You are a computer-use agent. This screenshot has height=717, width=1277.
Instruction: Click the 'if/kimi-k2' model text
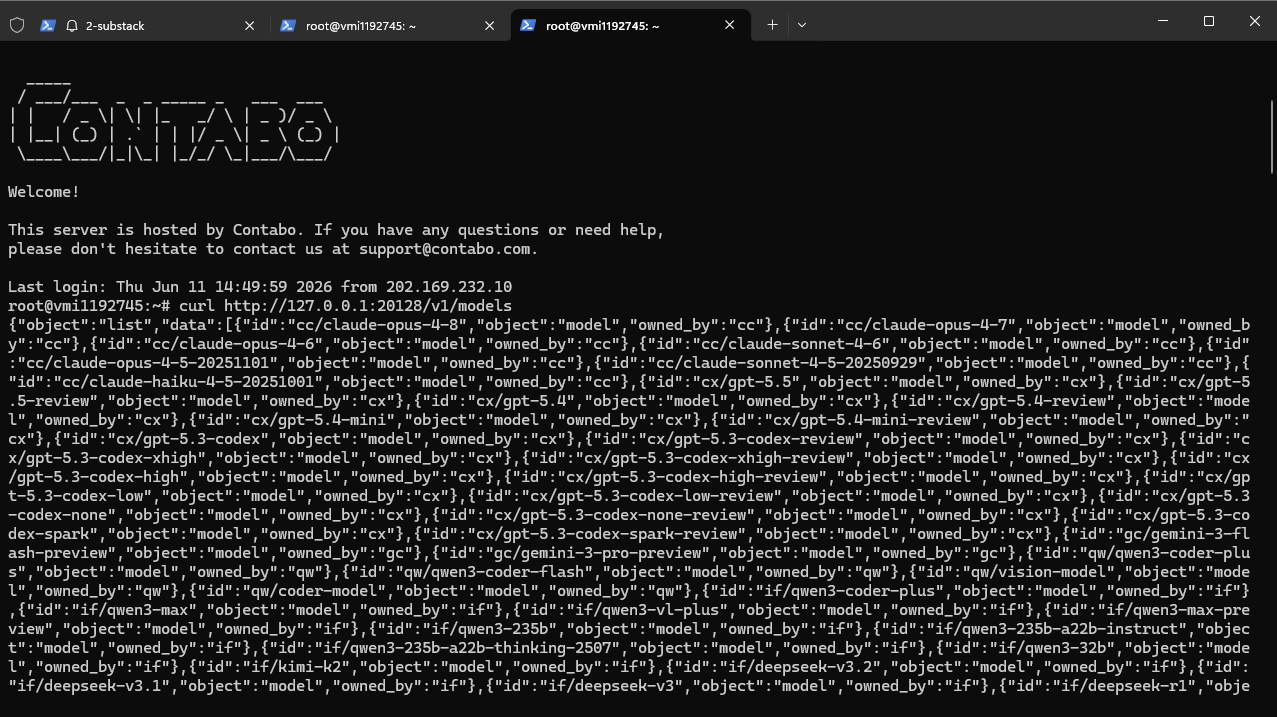click(296, 667)
